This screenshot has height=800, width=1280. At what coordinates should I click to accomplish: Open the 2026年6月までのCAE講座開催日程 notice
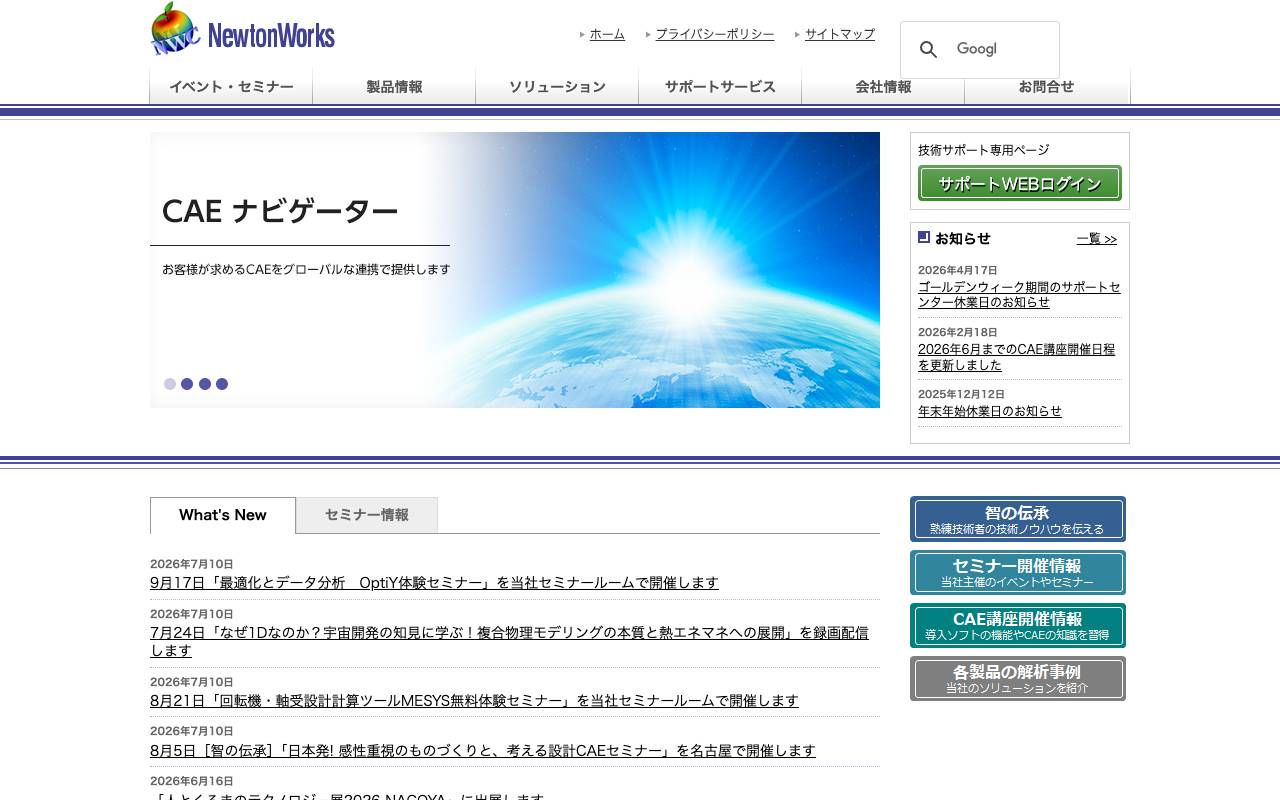click(x=1016, y=357)
